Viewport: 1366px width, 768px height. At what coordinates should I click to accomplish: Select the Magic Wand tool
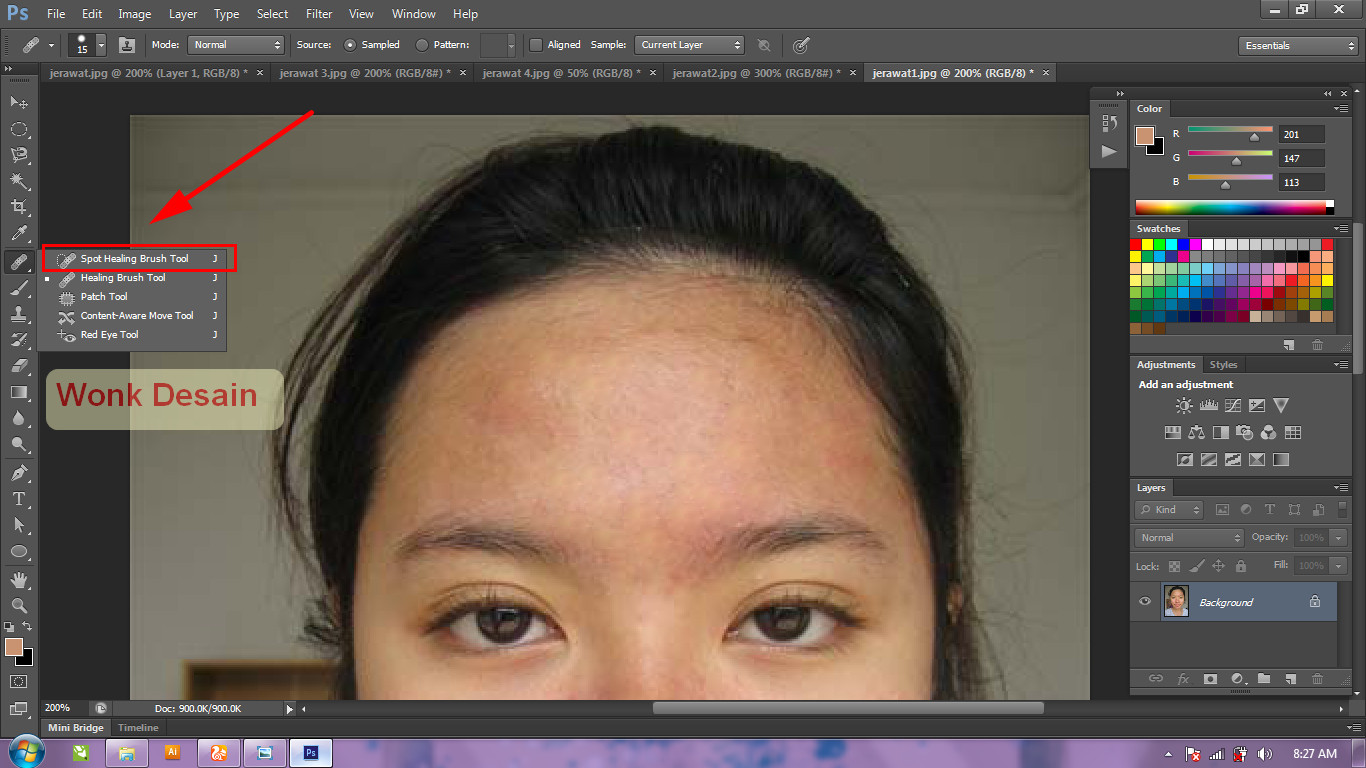click(x=19, y=181)
